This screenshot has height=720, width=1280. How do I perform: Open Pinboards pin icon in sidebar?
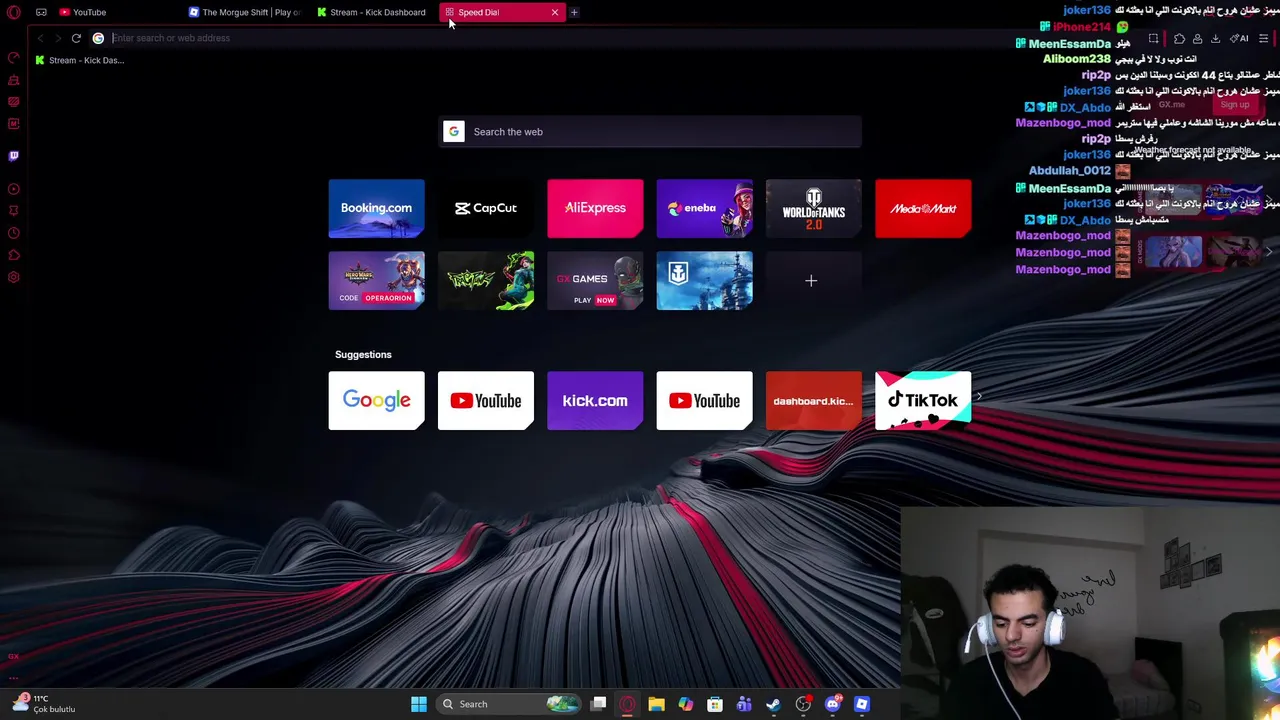(x=14, y=211)
